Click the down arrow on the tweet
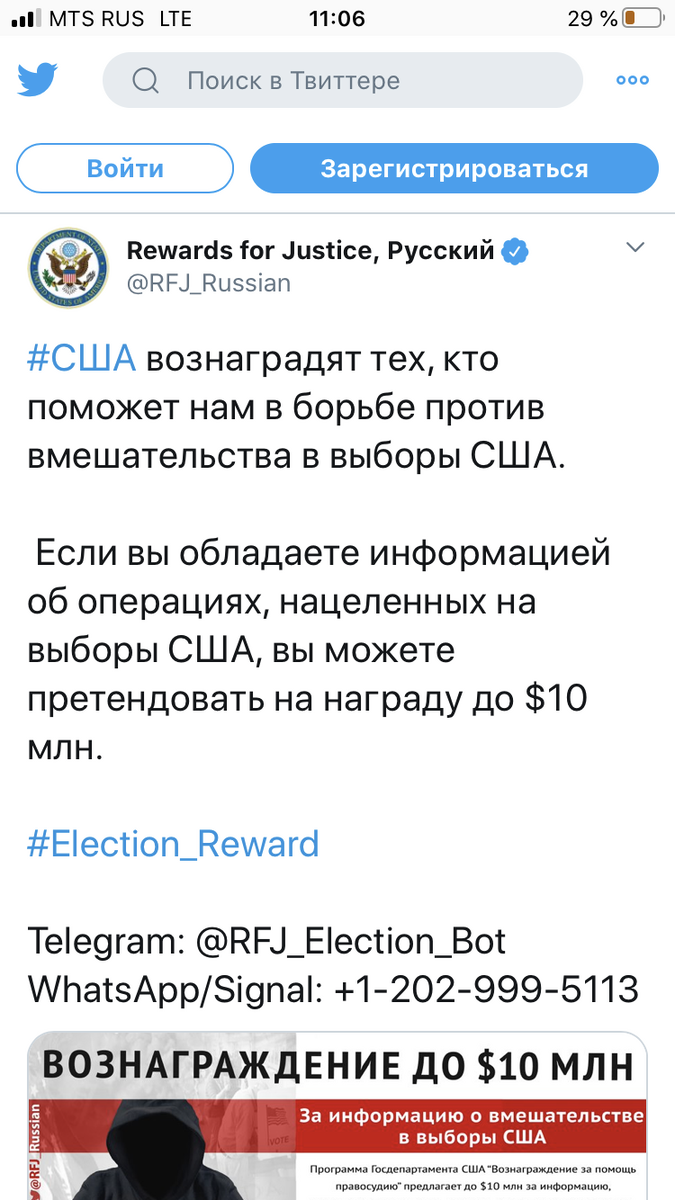 (x=634, y=247)
